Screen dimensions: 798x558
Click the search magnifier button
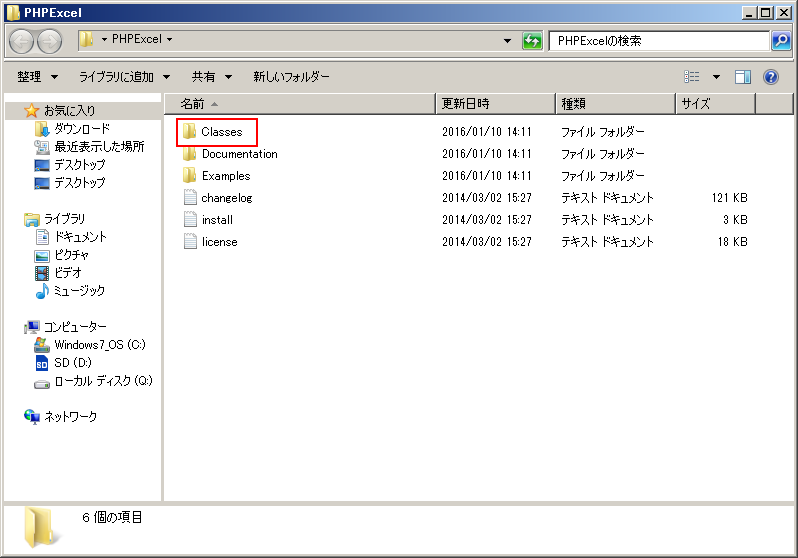tap(781, 41)
